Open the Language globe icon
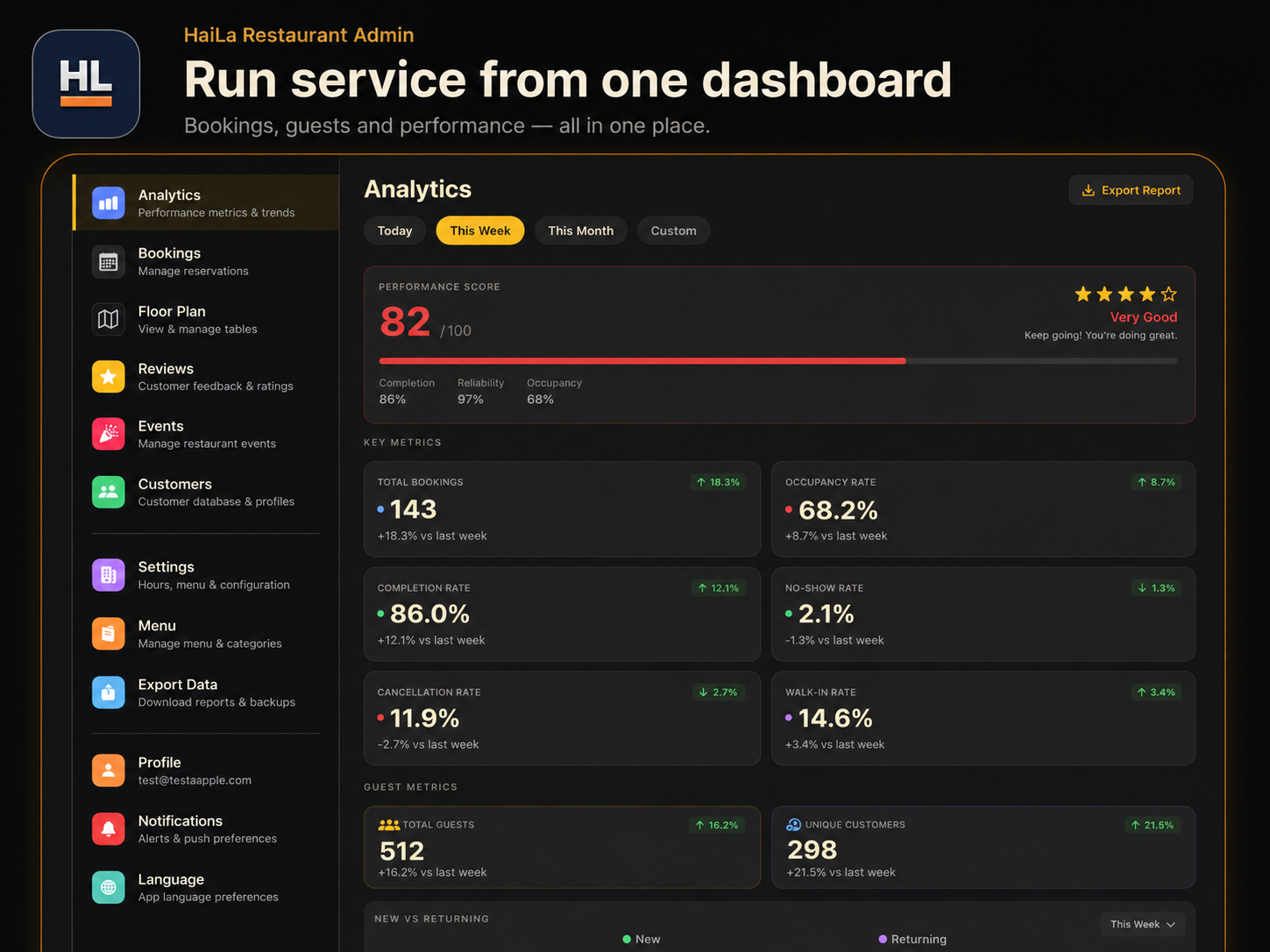This screenshot has height=952, width=1270. (108, 887)
